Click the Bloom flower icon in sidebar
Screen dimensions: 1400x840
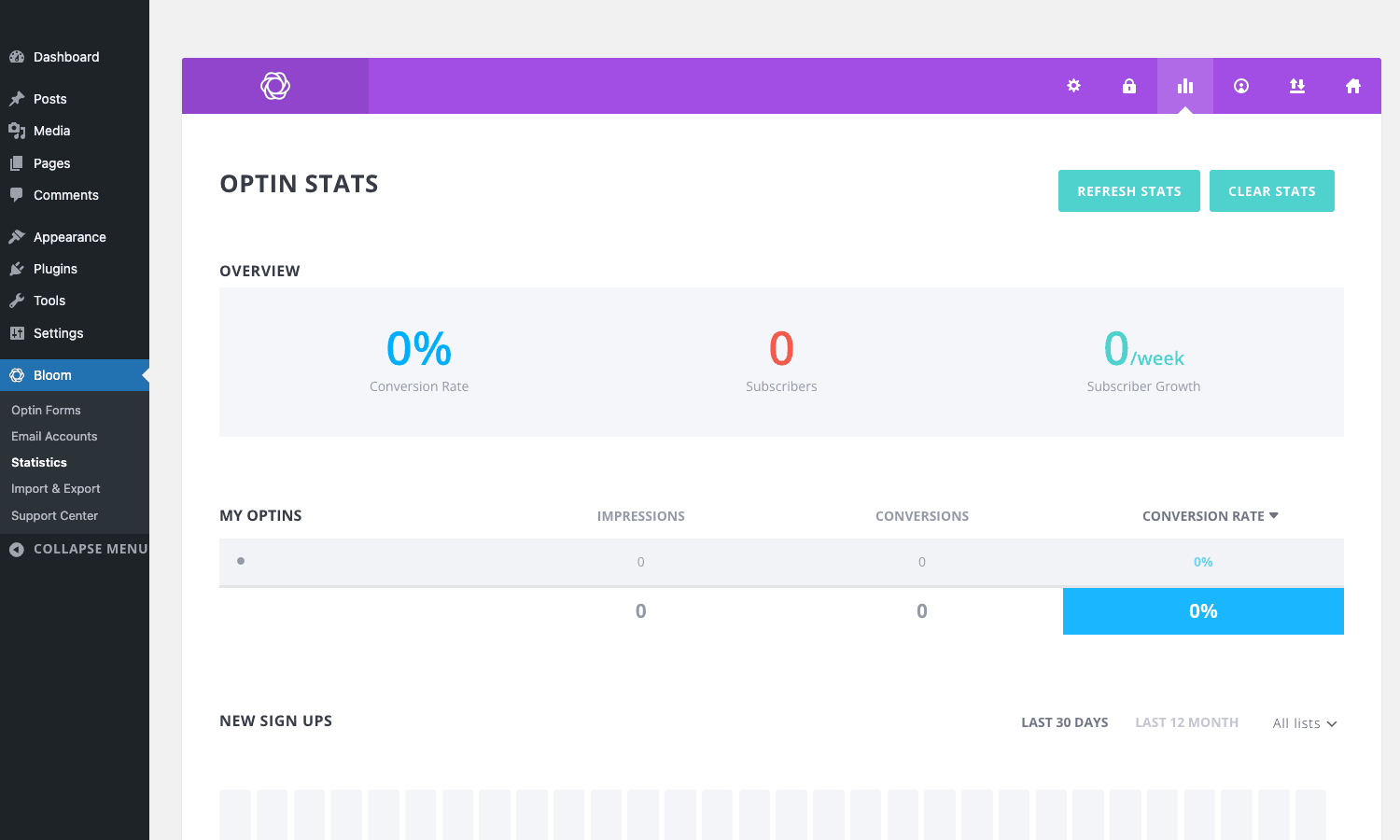click(17, 375)
